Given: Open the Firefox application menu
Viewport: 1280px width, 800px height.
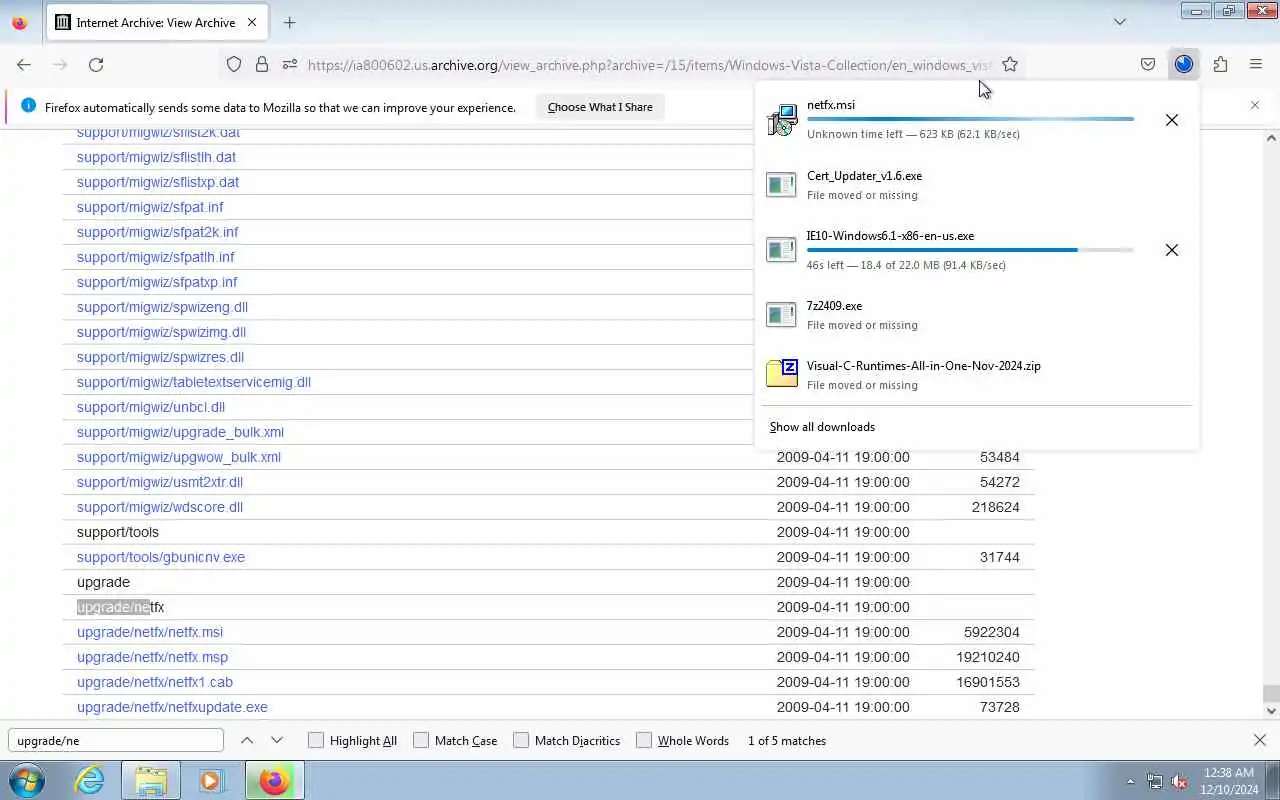Looking at the screenshot, I should [x=1256, y=64].
